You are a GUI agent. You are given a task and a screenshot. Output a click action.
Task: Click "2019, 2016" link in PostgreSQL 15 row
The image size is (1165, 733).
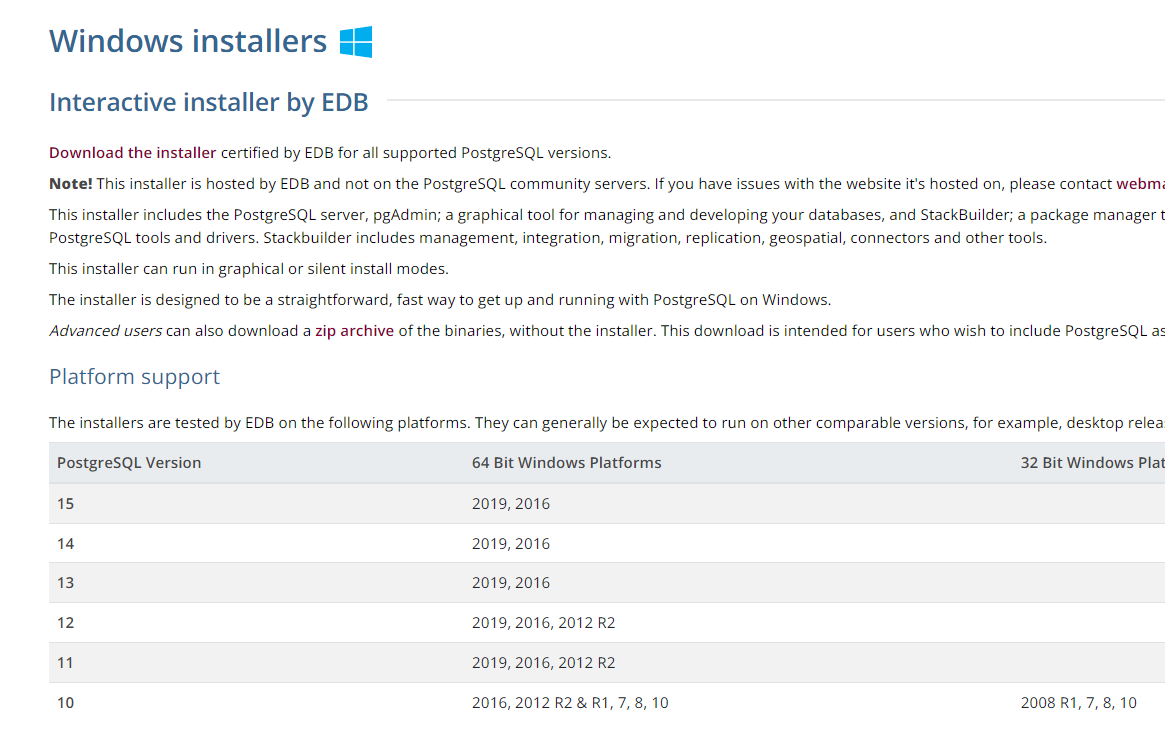(511, 503)
